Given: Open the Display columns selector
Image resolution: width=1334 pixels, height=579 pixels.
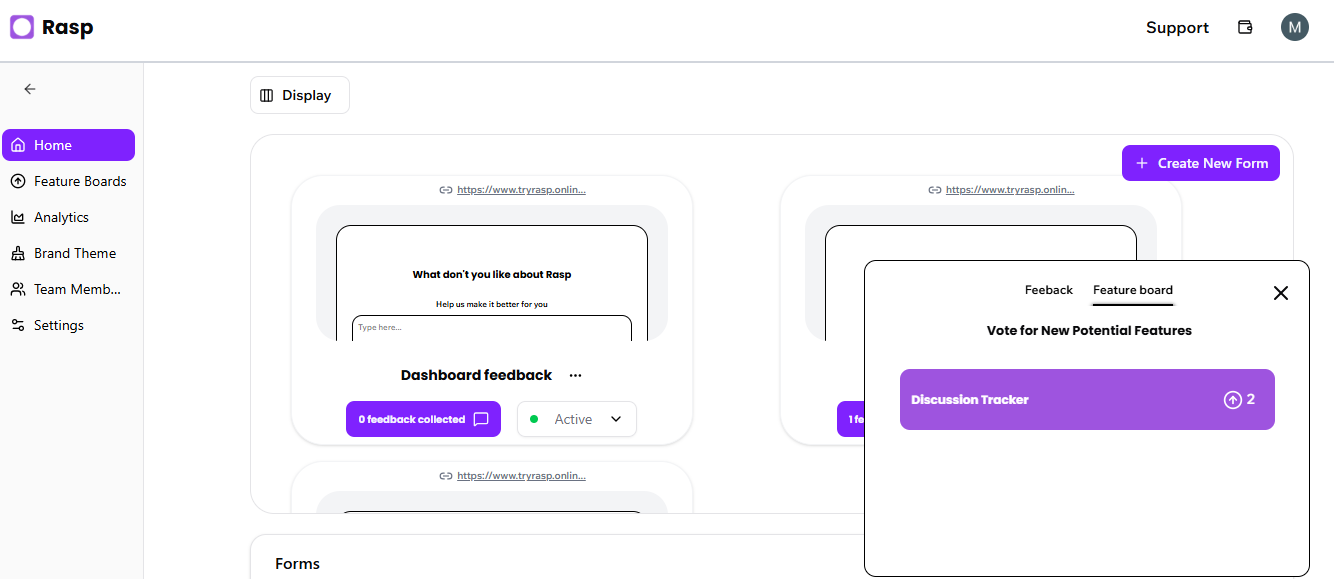Looking at the screenshot, I should coord(299,95).
